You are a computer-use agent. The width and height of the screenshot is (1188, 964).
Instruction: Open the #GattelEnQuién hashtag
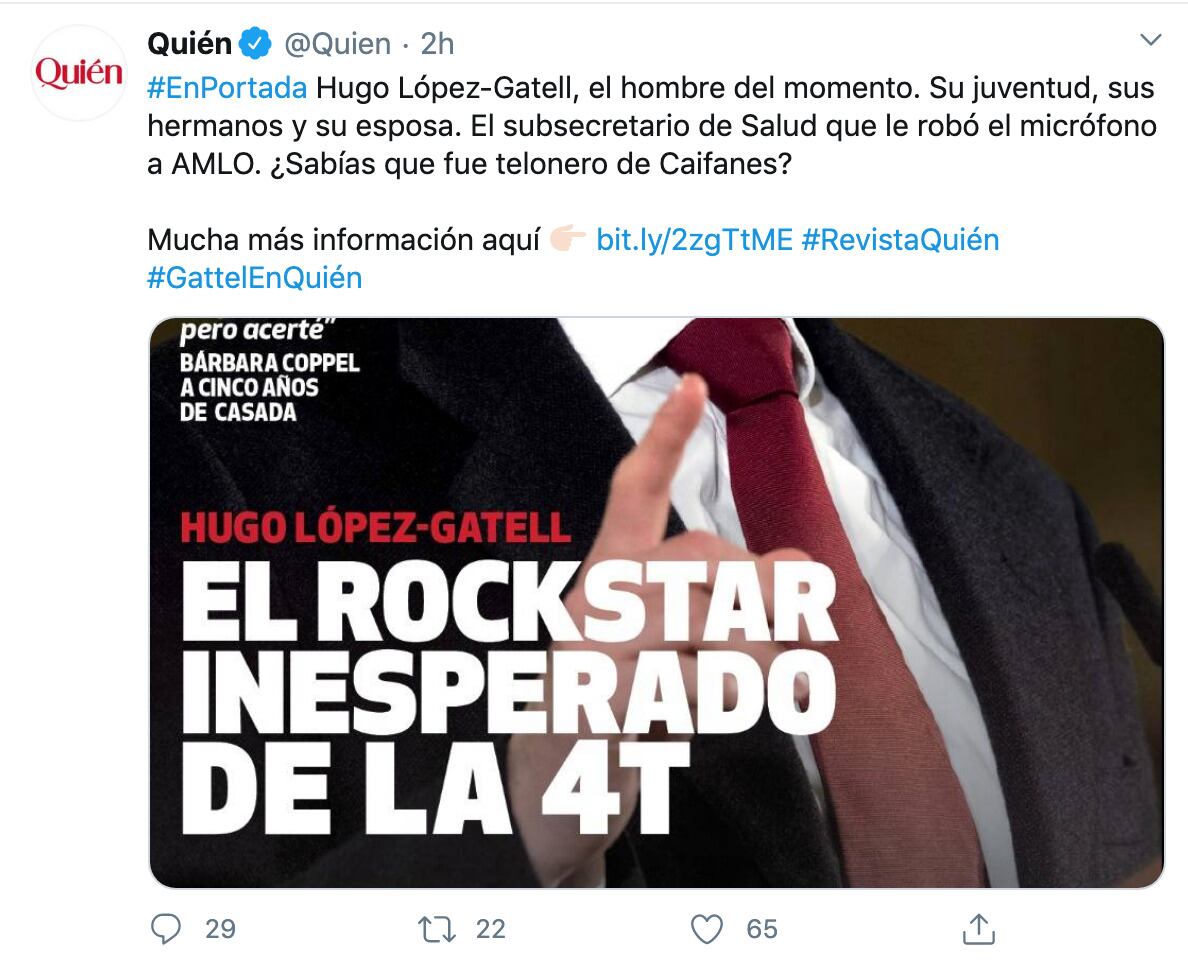point(255,277)
